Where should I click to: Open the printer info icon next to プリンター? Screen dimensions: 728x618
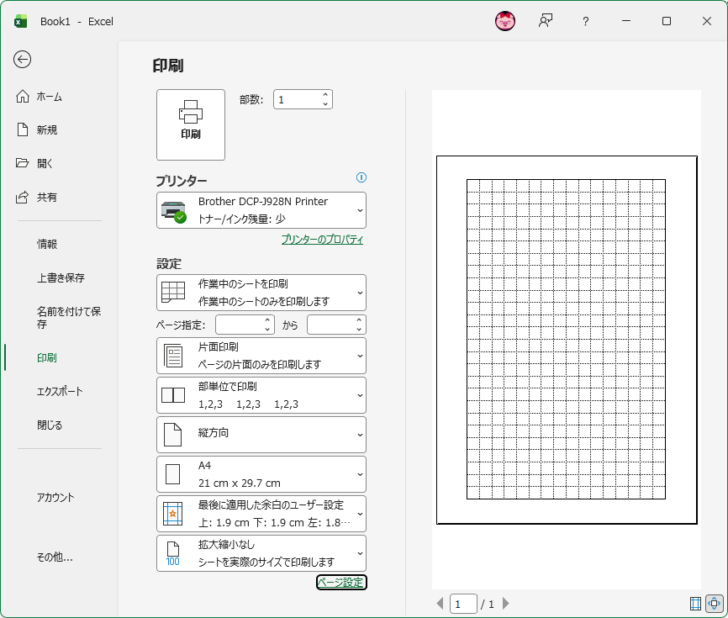(361, 177)
